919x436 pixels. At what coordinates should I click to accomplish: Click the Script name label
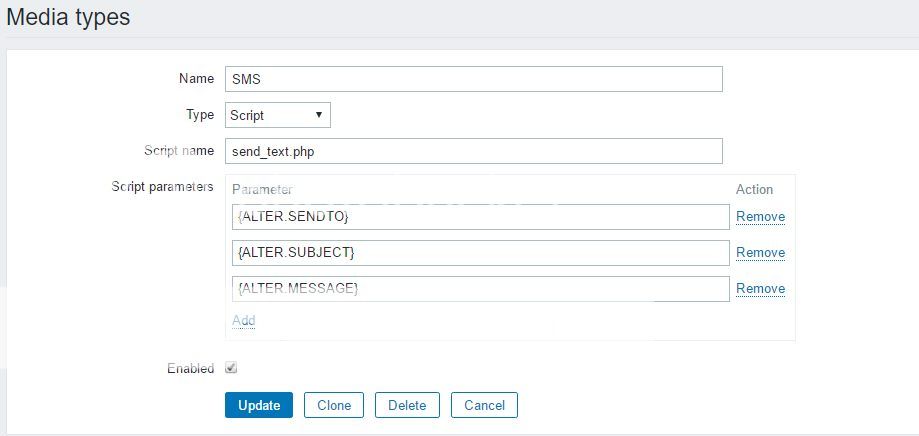pos(179,151)
